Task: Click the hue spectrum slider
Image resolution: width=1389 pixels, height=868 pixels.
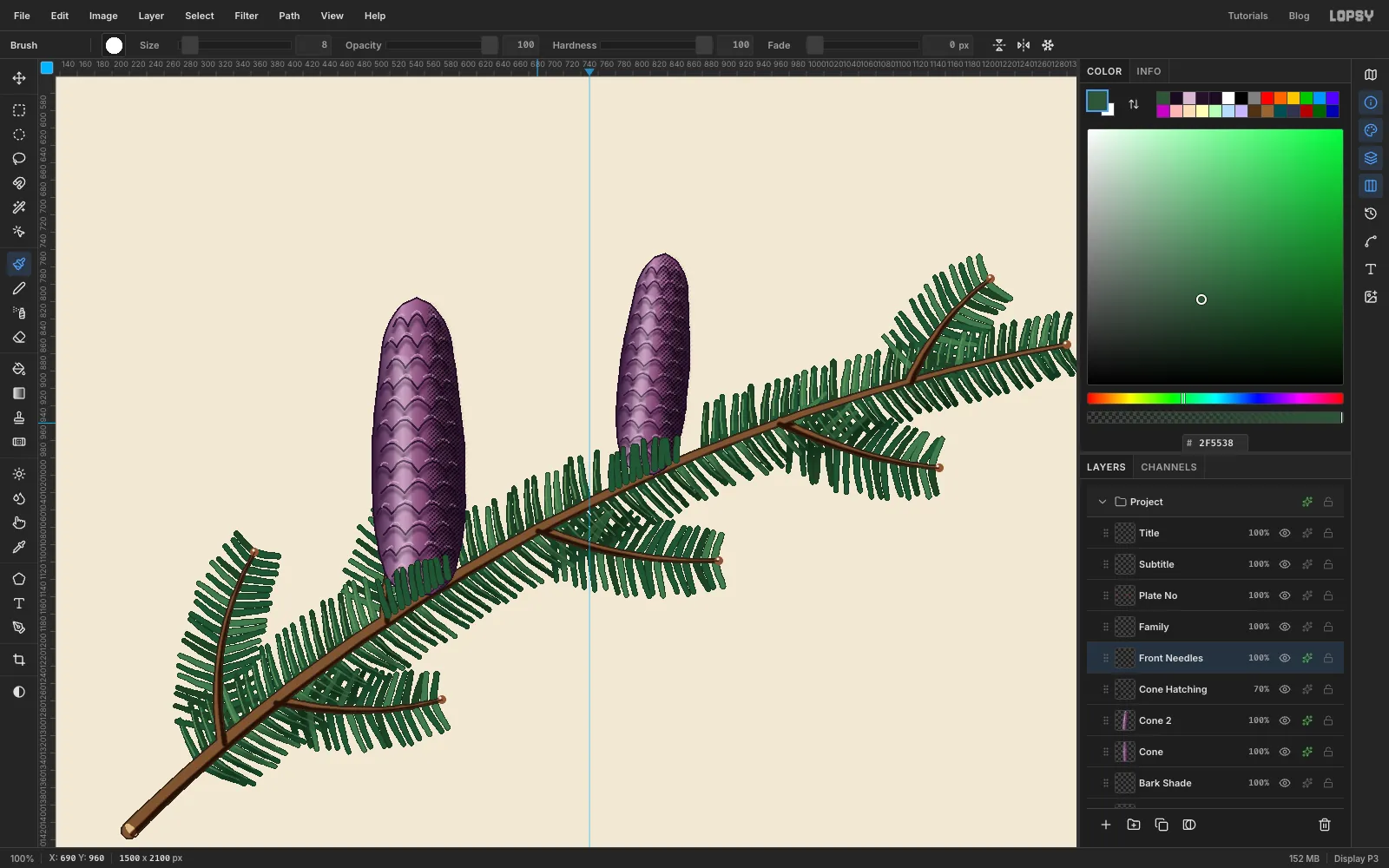Action: click(x=1215, y=398)
